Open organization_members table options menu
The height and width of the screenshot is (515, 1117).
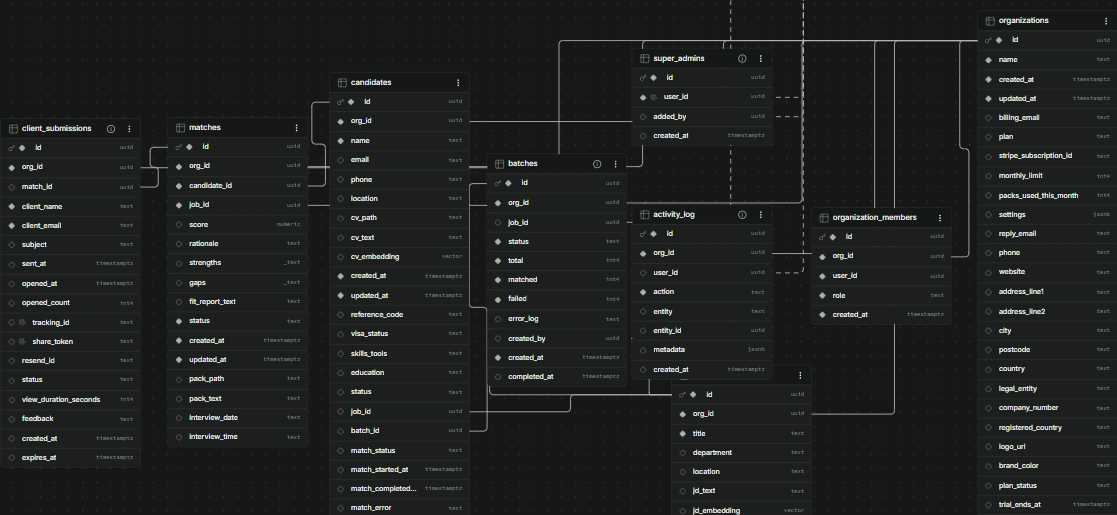click(940, 218)
